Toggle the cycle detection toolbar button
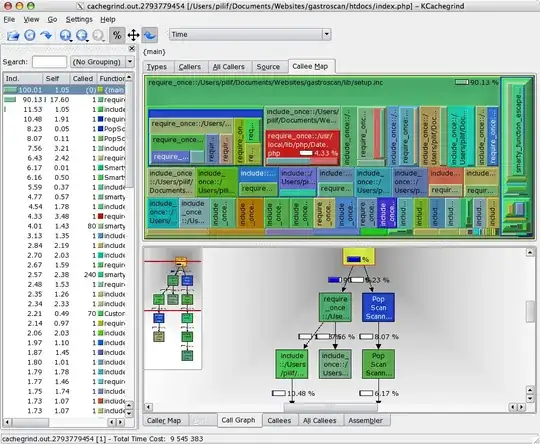This screenshot has width=540, height=444. (x=150, y=35)
